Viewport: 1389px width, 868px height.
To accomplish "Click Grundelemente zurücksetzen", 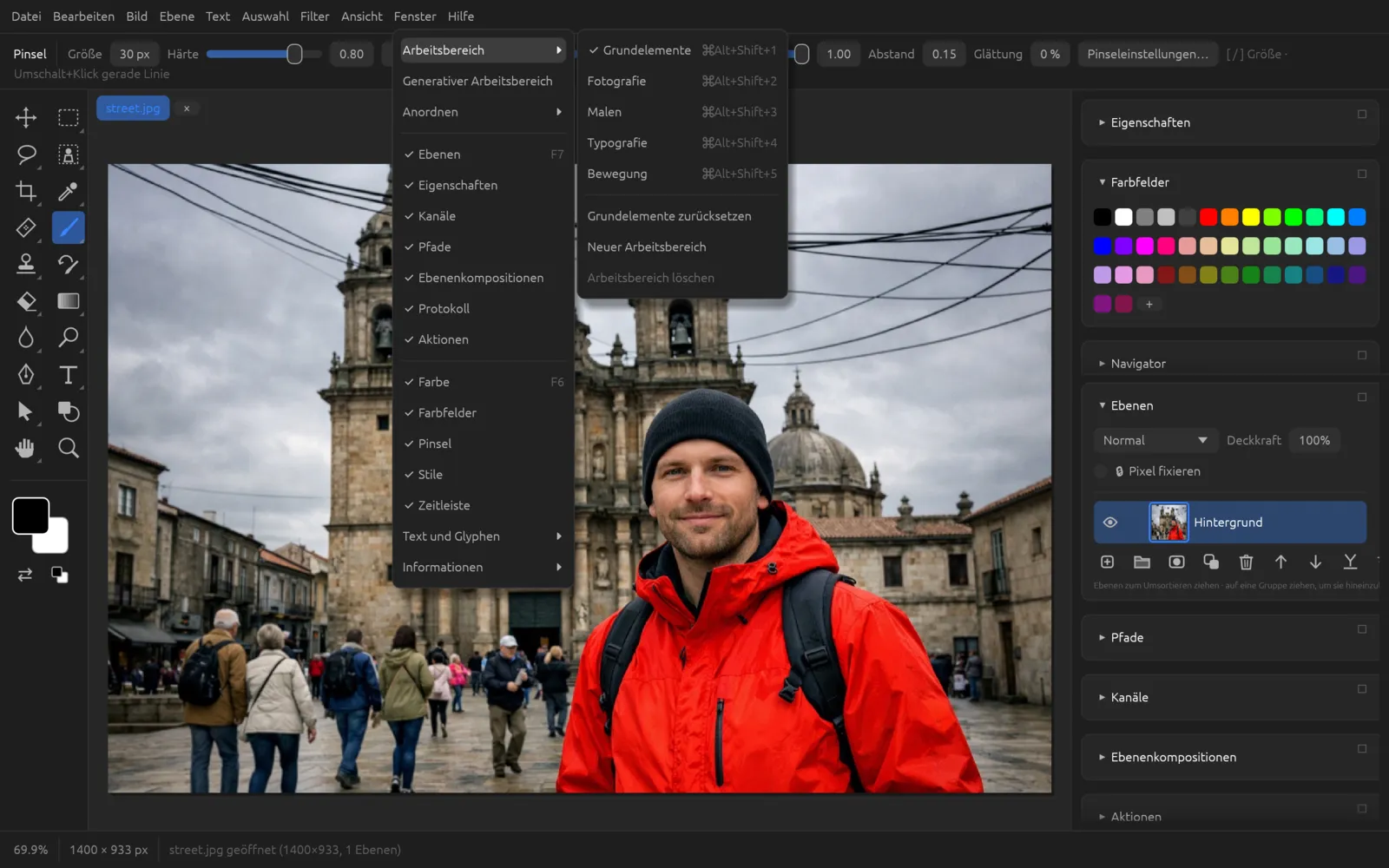I will (681, 216).
